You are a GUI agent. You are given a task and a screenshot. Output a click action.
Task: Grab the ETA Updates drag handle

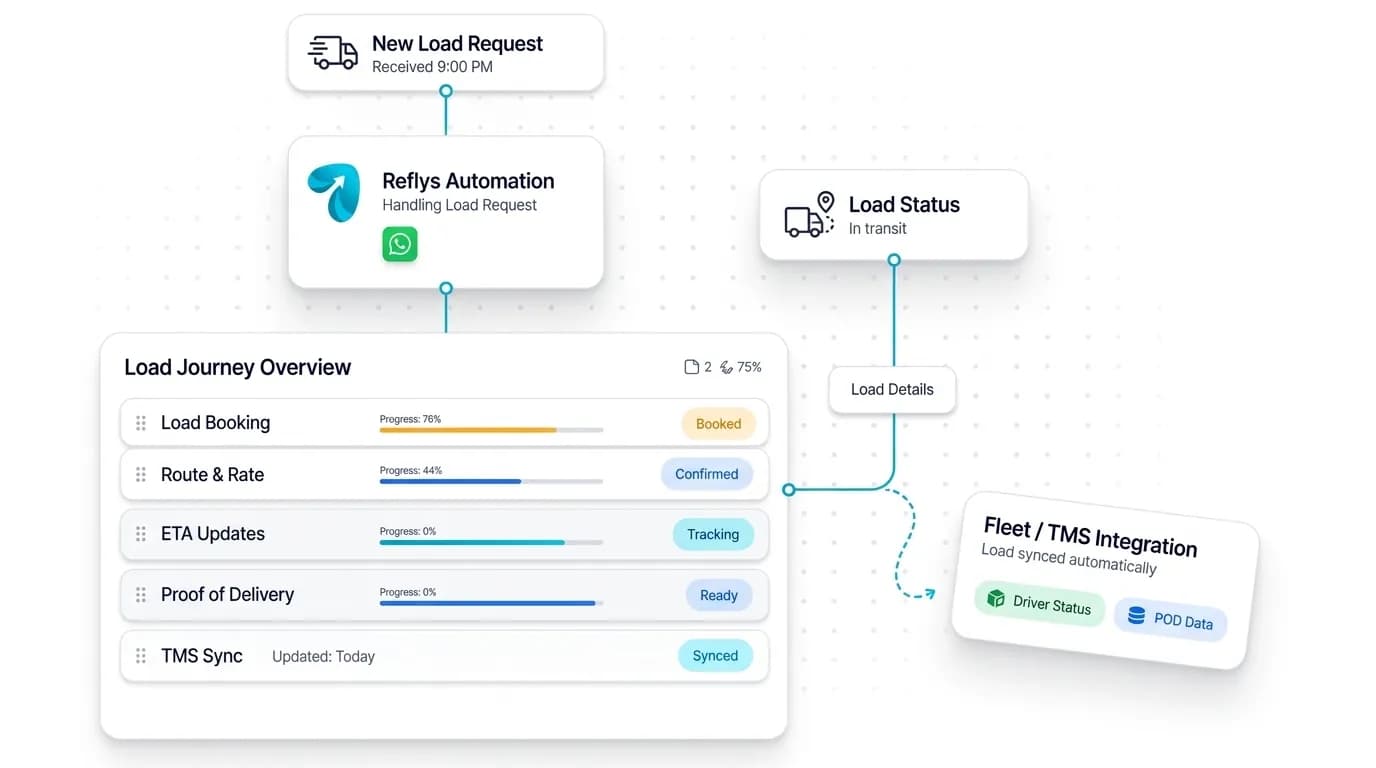[141, 534]
